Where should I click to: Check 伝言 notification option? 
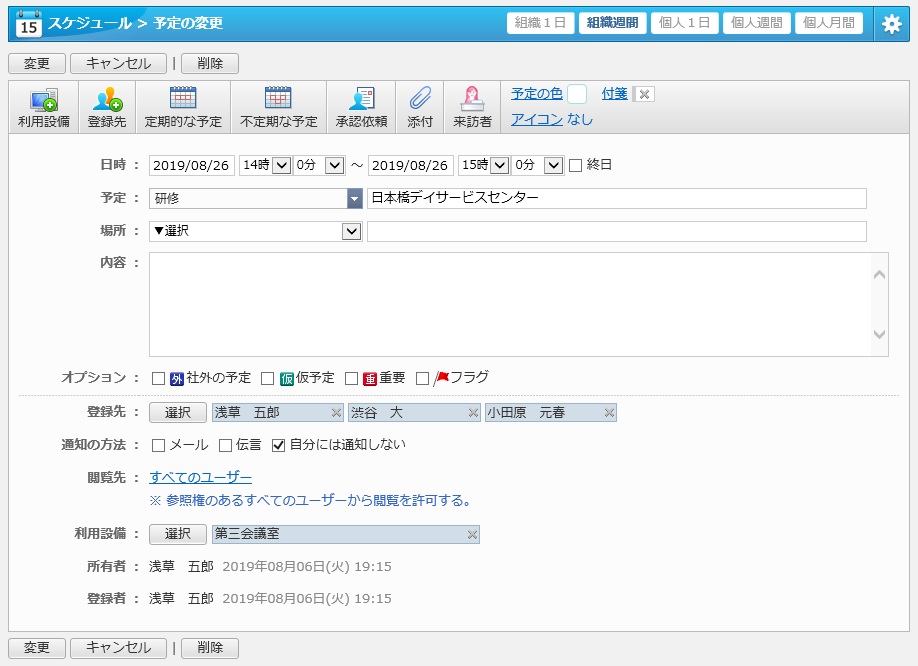pyautogui.click(x=225, y=445)
